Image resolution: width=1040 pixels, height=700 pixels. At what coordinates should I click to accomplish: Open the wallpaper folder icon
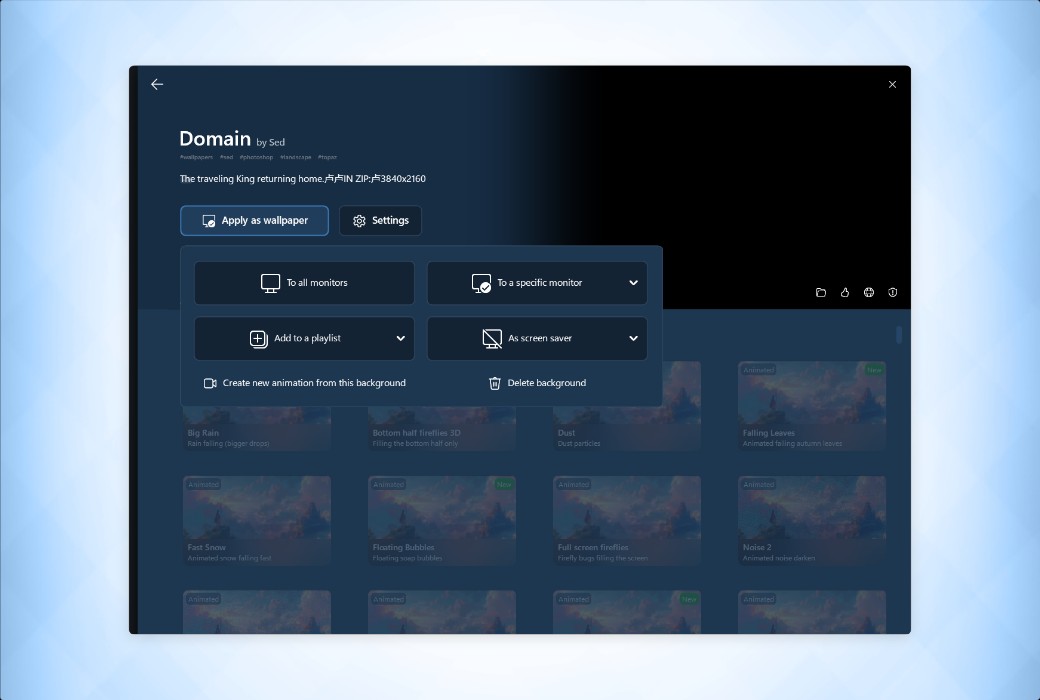point(821,292)
